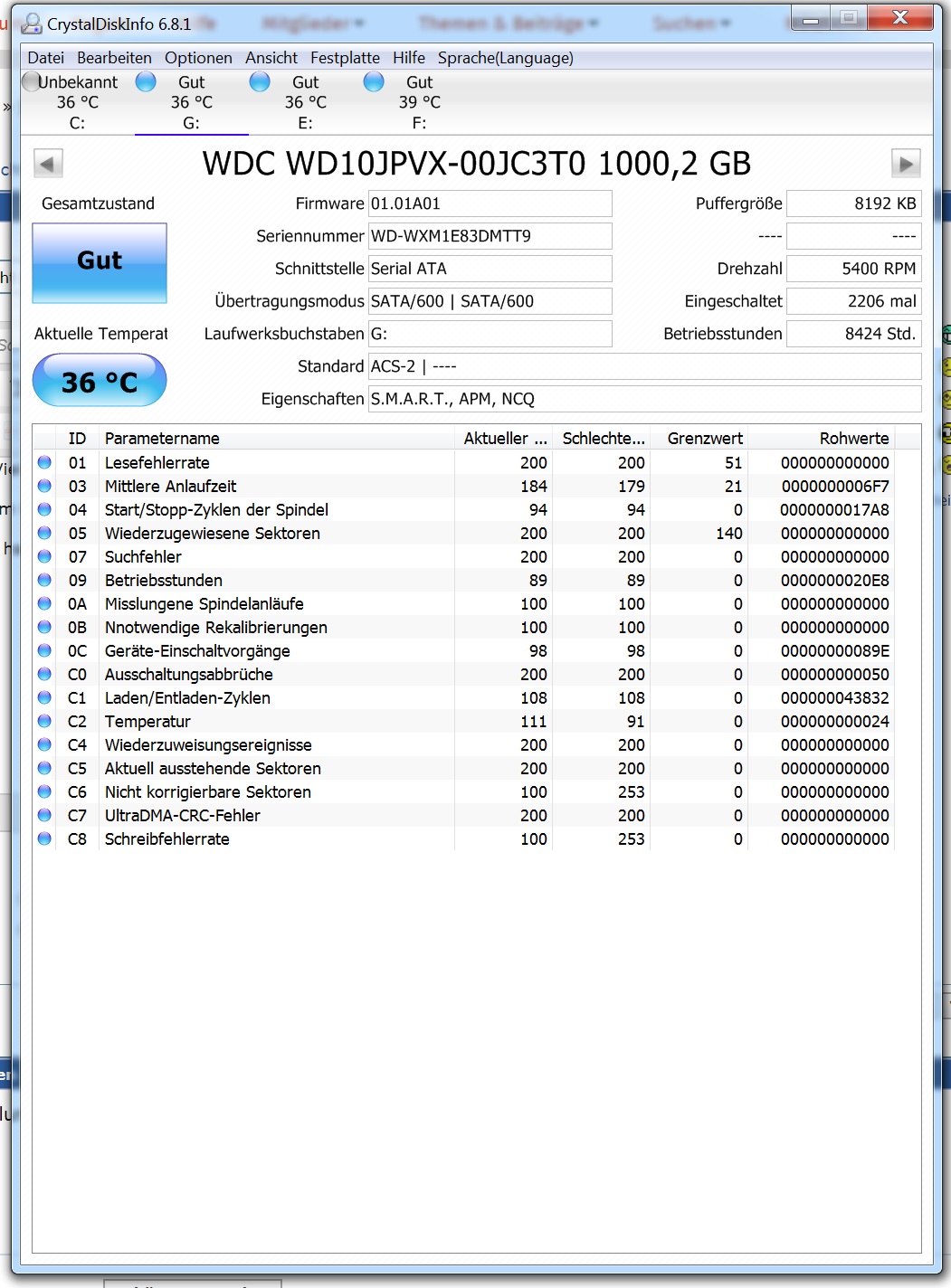Click status orb of Start/Stopp-Zyklen row

[x=44, y=509]
